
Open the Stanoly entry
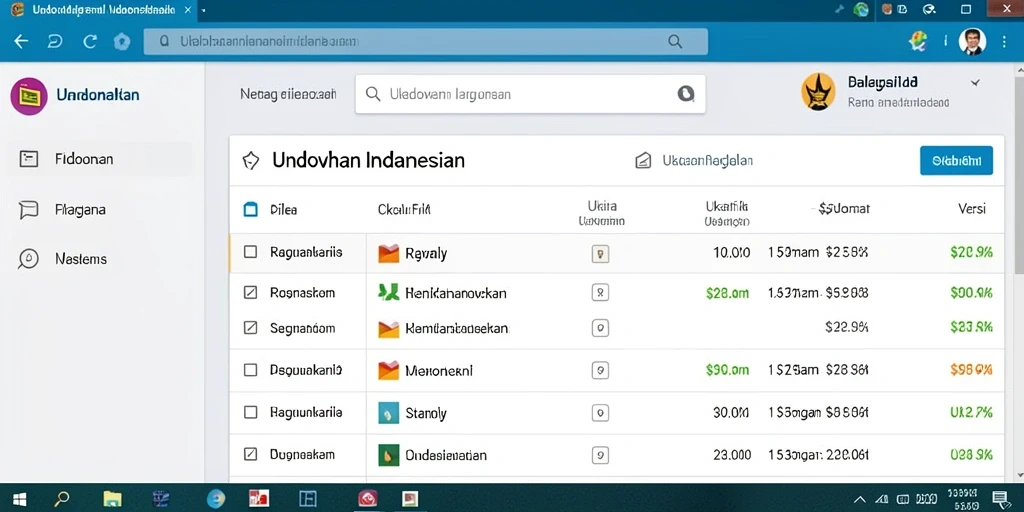click(426, 413)
